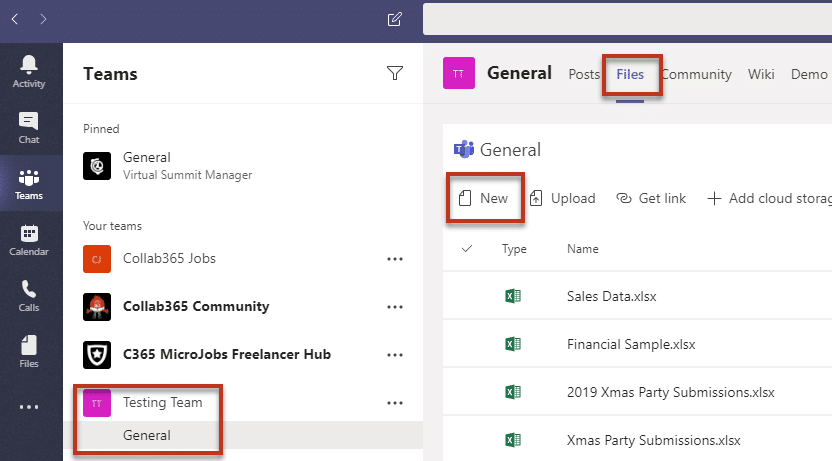
Task: Open more options for Collab365 Community
Action: (395, 307)
